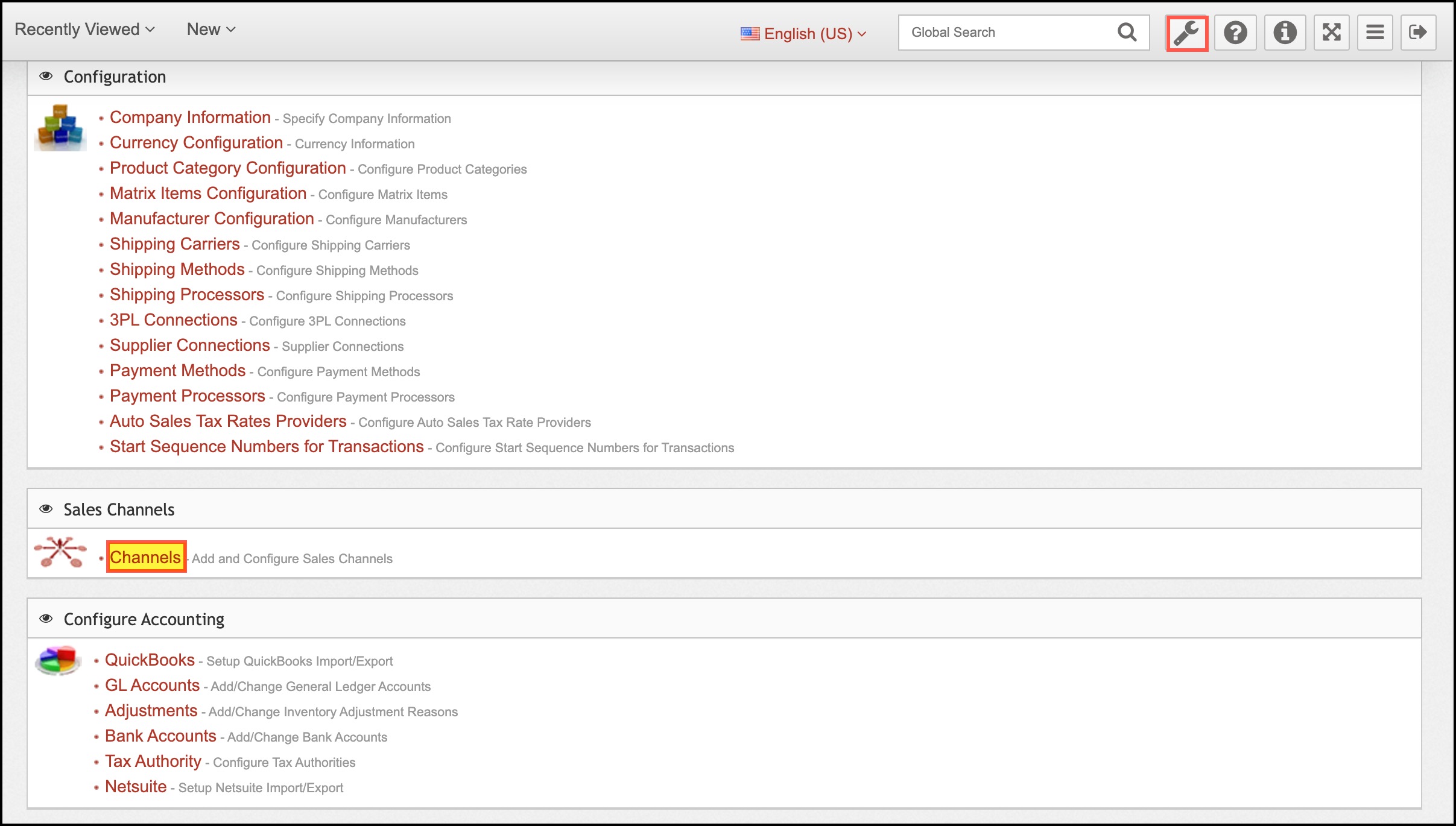Go to Shipping Carriers configuration

point(175,244)
